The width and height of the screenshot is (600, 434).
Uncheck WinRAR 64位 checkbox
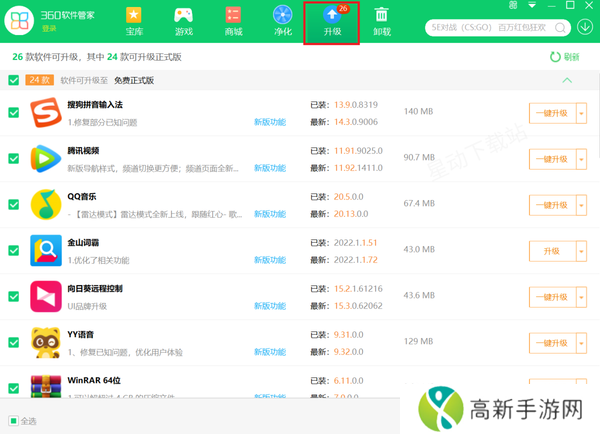click(14, 388)
